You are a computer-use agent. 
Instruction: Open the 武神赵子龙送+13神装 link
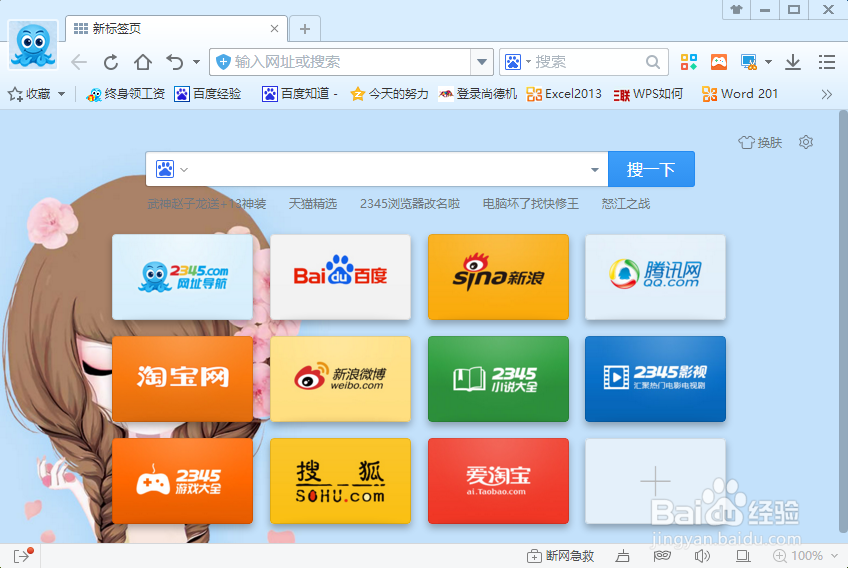coord(207,204)
